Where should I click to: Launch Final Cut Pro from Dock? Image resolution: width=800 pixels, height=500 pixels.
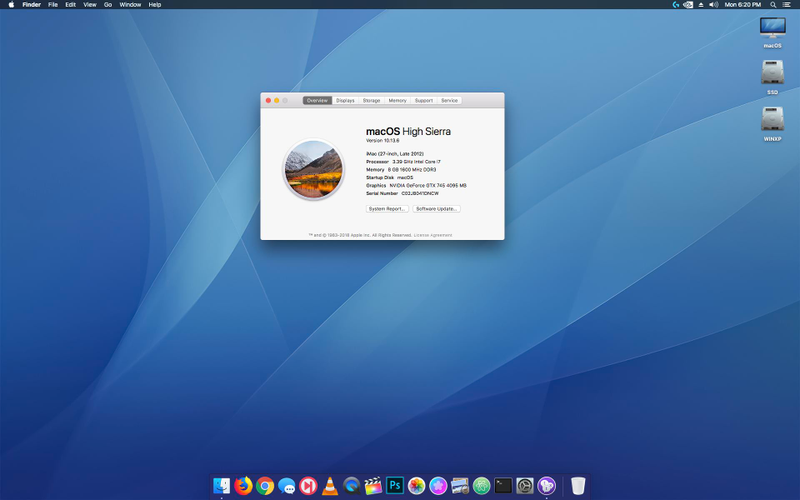click(373, 486)
